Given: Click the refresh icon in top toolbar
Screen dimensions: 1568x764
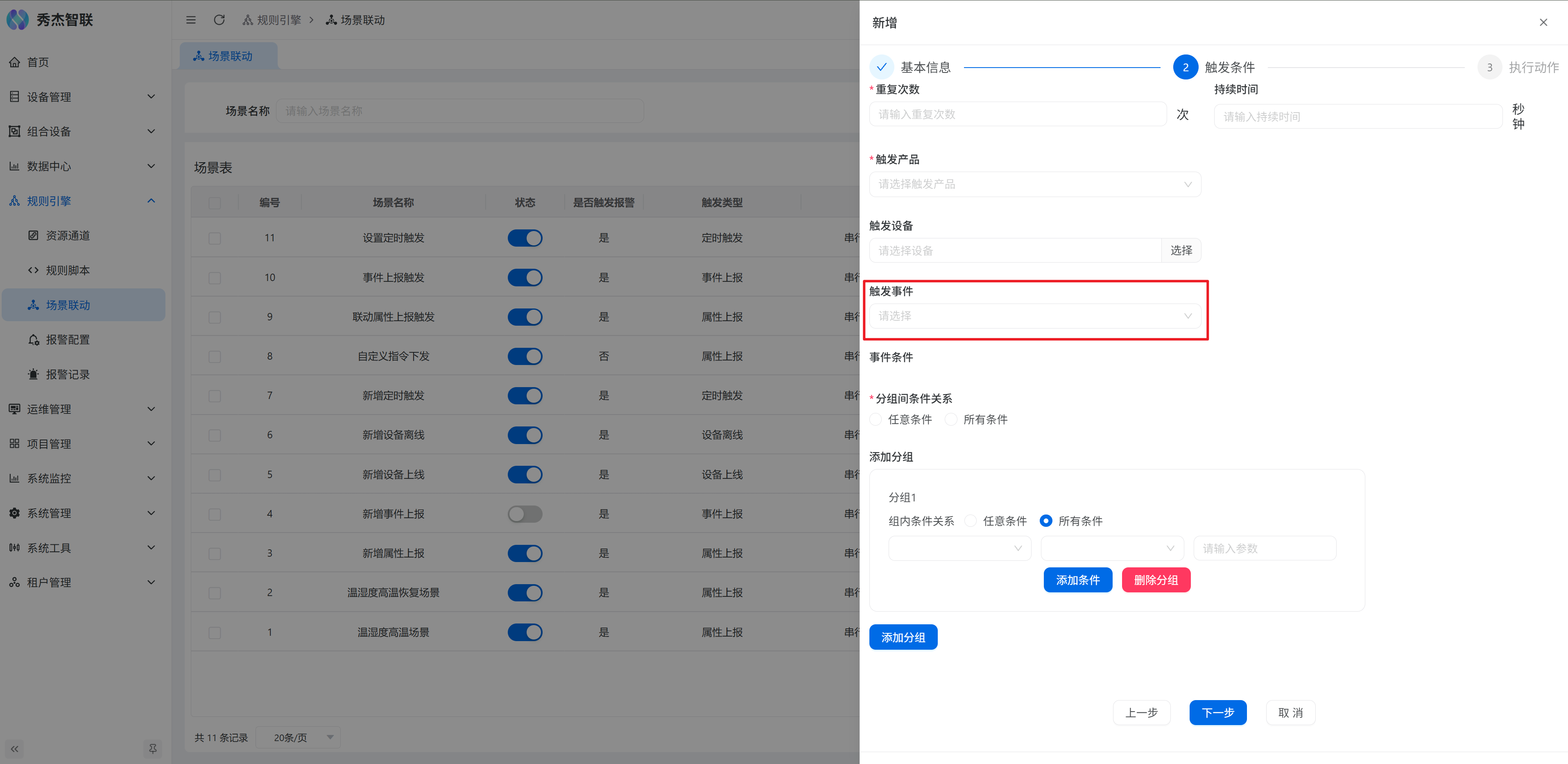Looking at the screenshot, I should click(x=219, y=20).
